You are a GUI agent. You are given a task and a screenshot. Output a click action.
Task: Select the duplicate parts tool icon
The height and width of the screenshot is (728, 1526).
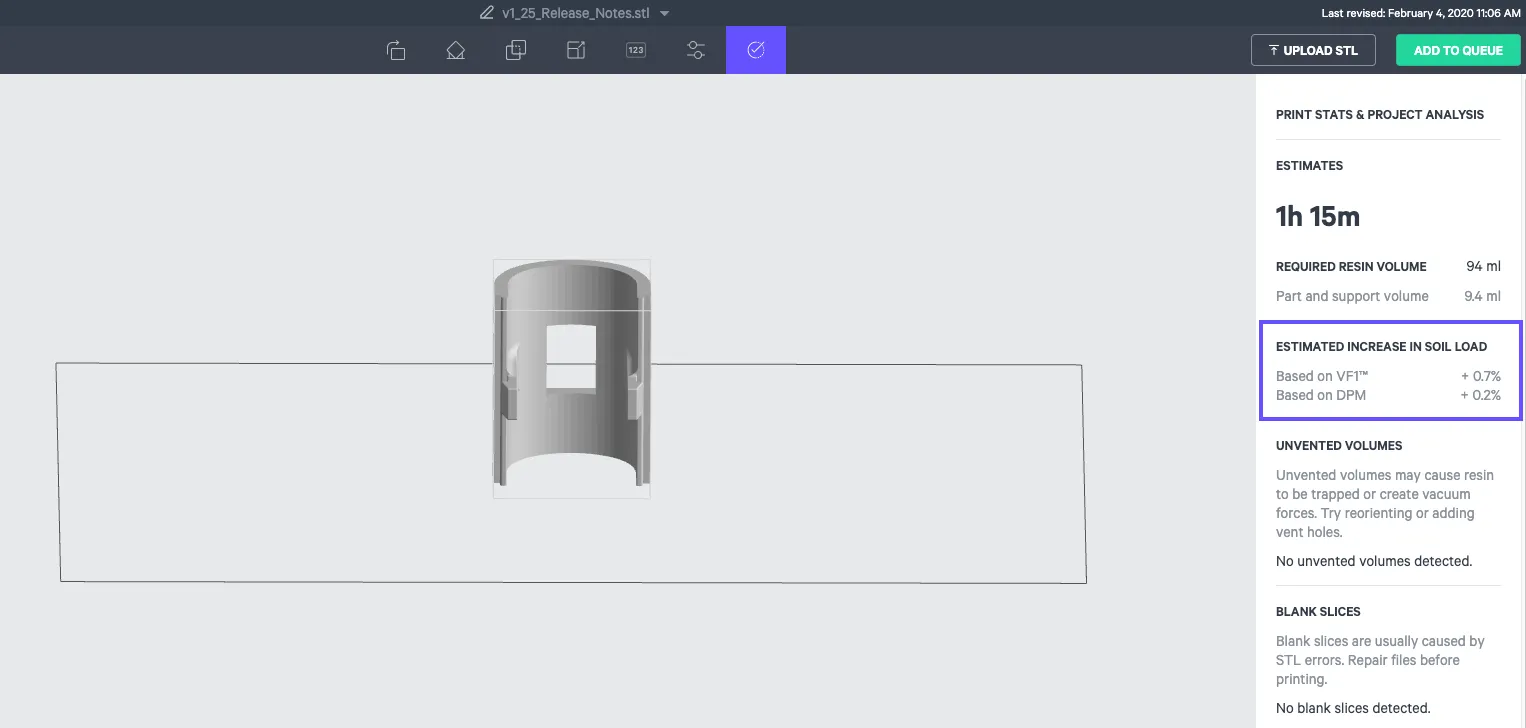point(516,50)
